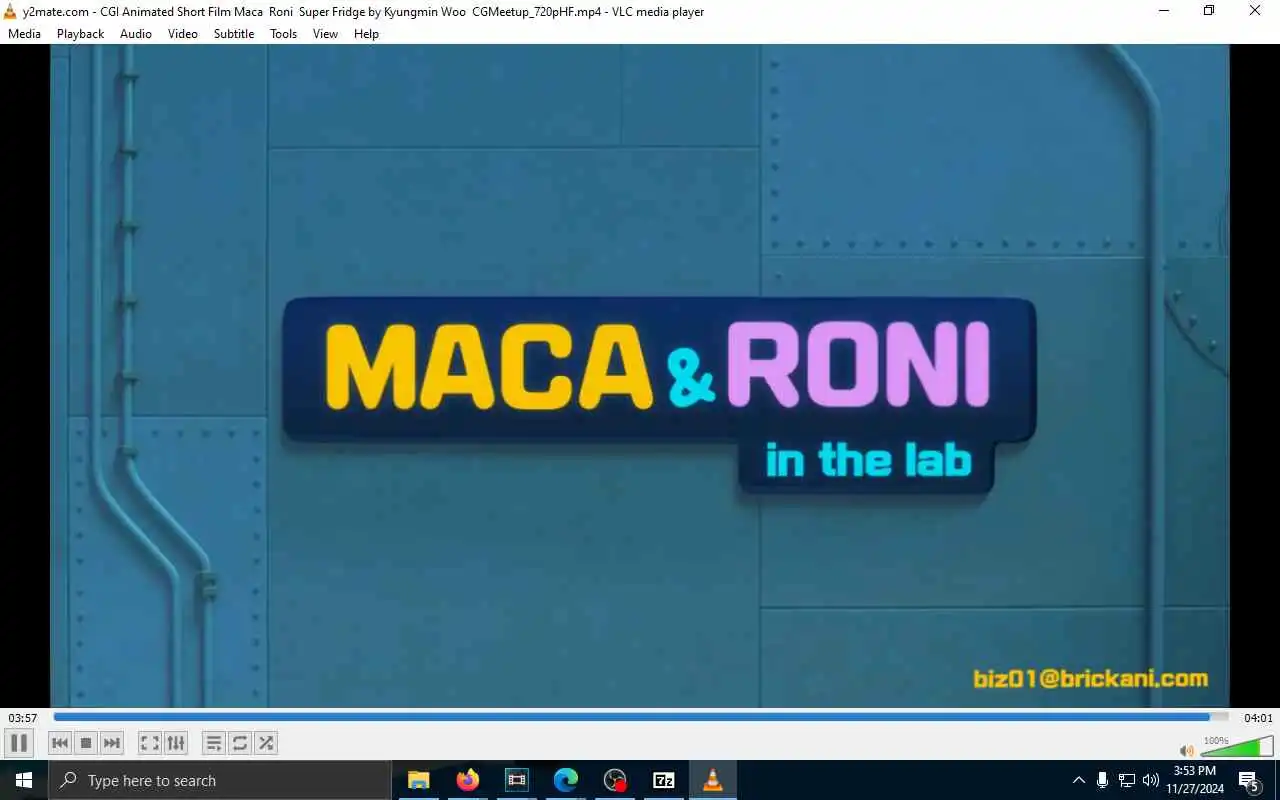The height and width of the screenshot is (800, 1280).
Task: Toggle fullscreen video mode
Action: coord(149,743)
